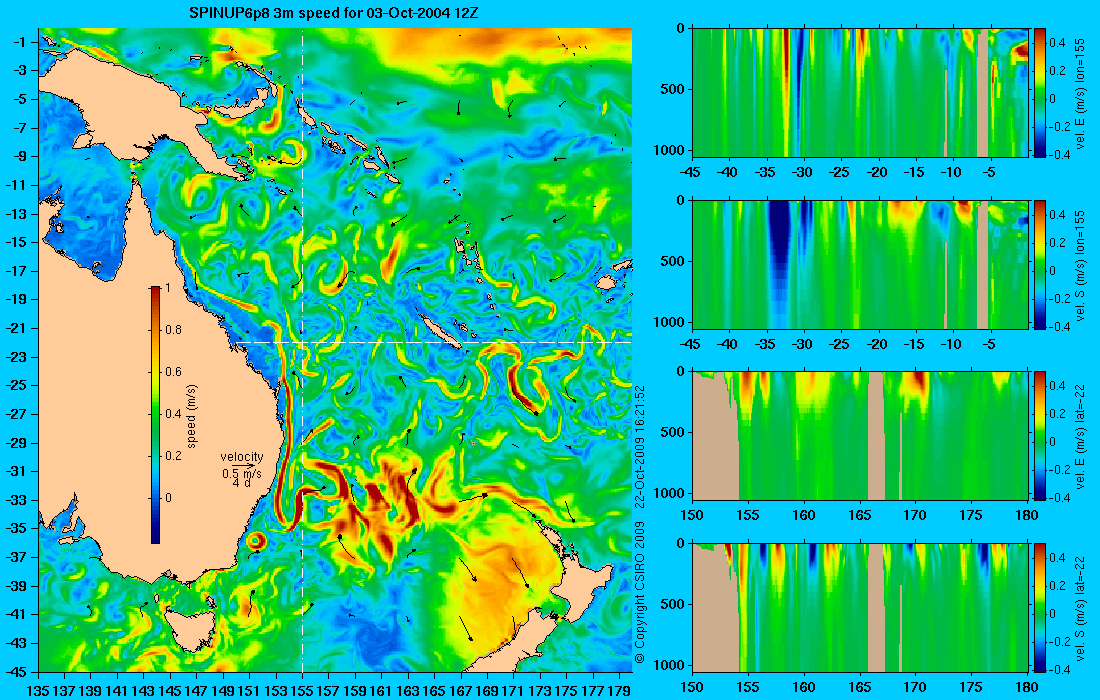Click the "speed (m/s)" color bar label
The image size is (1100, 700).
pyautogui.click(x=192, y=415)
